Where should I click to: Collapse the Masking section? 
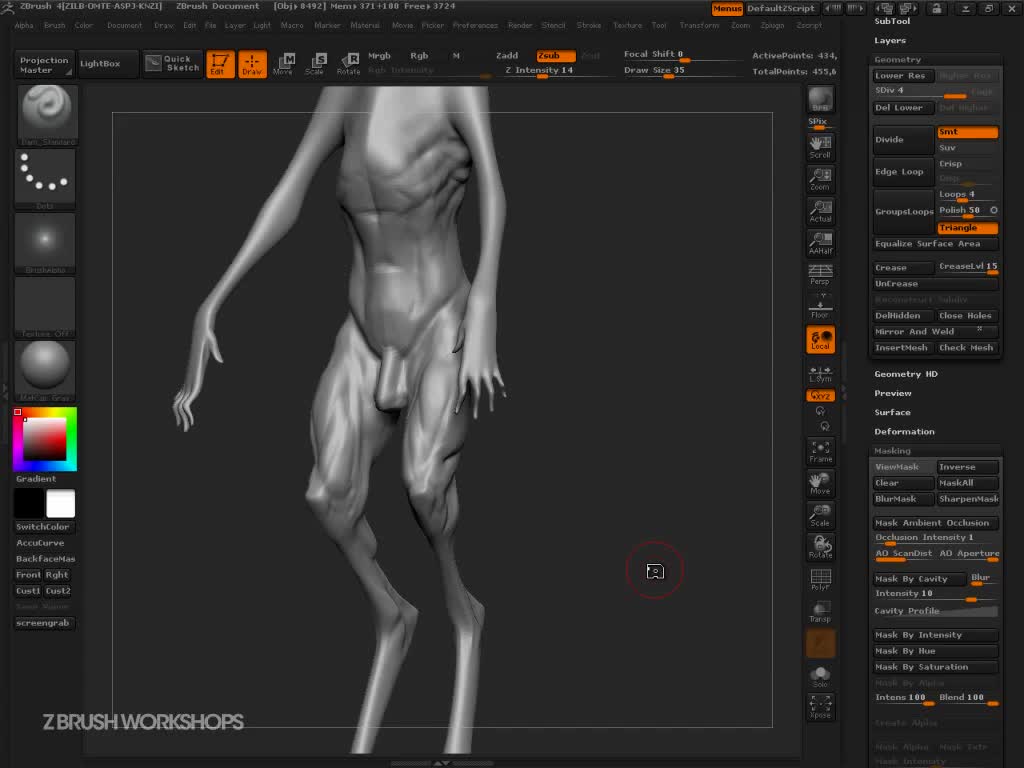point(892,451)
